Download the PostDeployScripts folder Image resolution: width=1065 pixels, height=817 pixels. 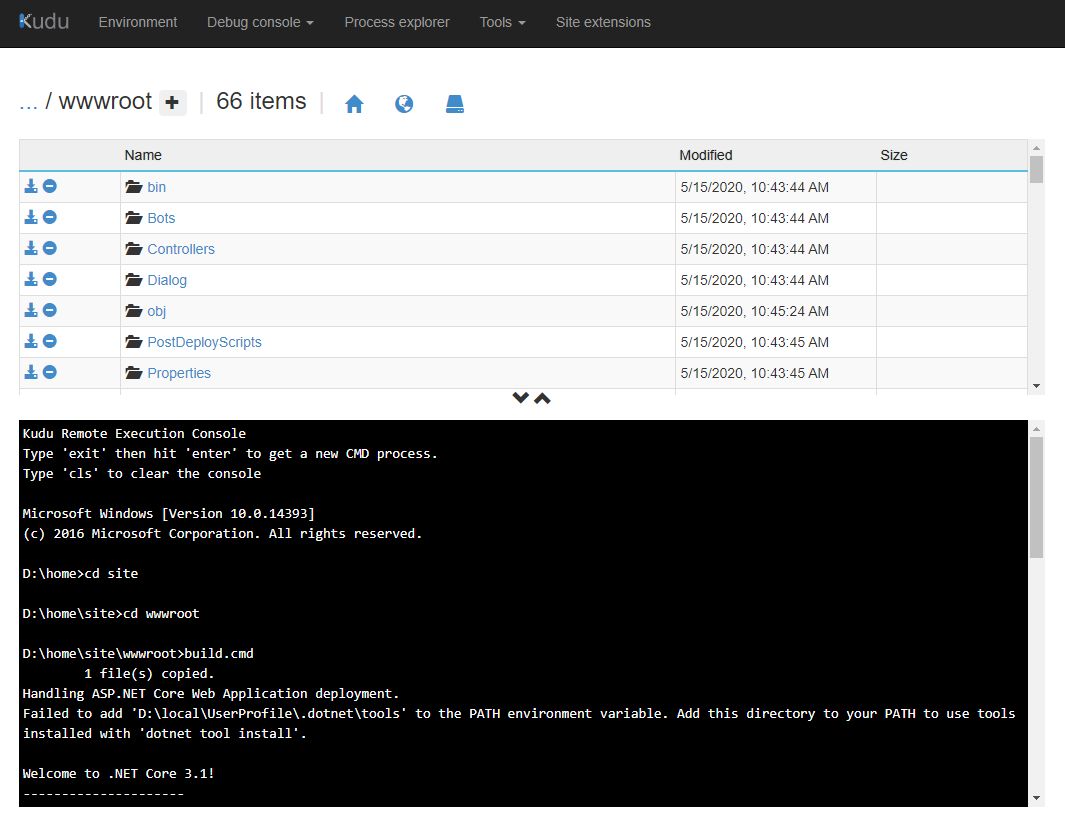point(31,342)
